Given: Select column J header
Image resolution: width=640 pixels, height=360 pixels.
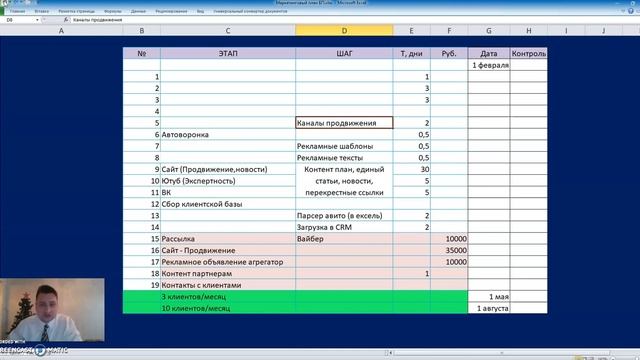Looking at the screenshot, I should (x=604, y=31).
